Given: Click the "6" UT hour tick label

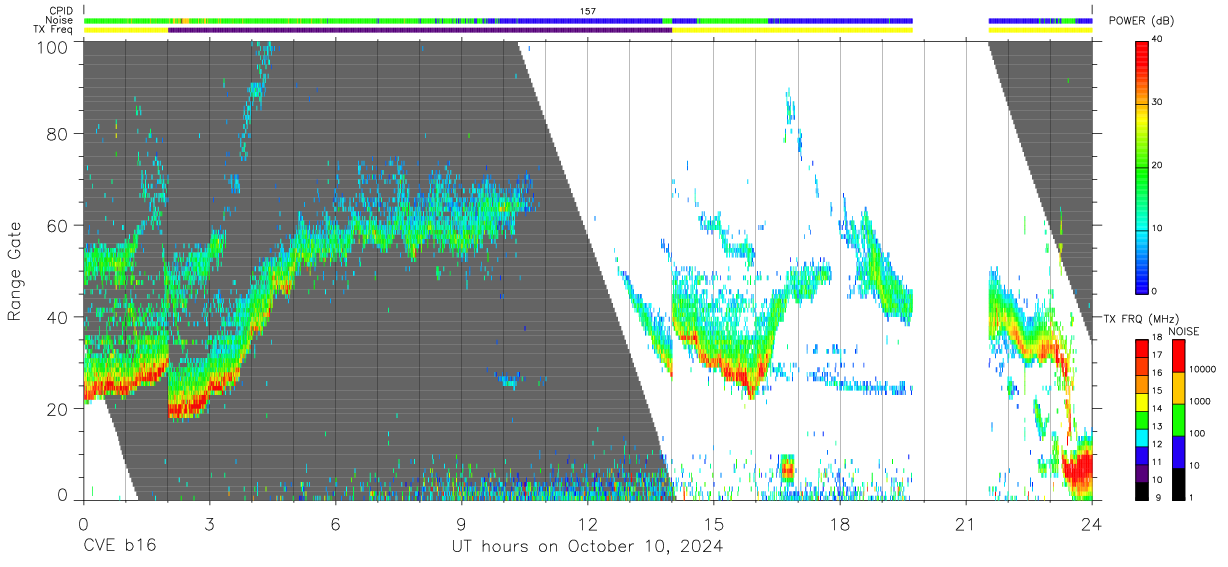Looking at the screenshot, I should pos(335,523).
